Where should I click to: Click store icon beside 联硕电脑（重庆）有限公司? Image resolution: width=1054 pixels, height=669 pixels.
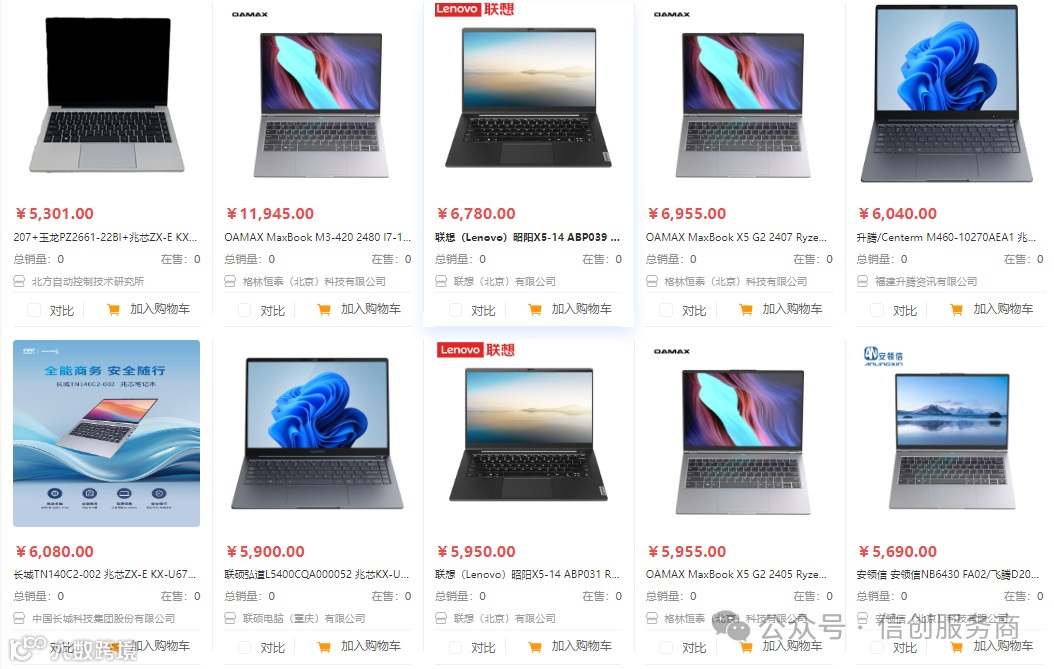click(x=230, y=618)
